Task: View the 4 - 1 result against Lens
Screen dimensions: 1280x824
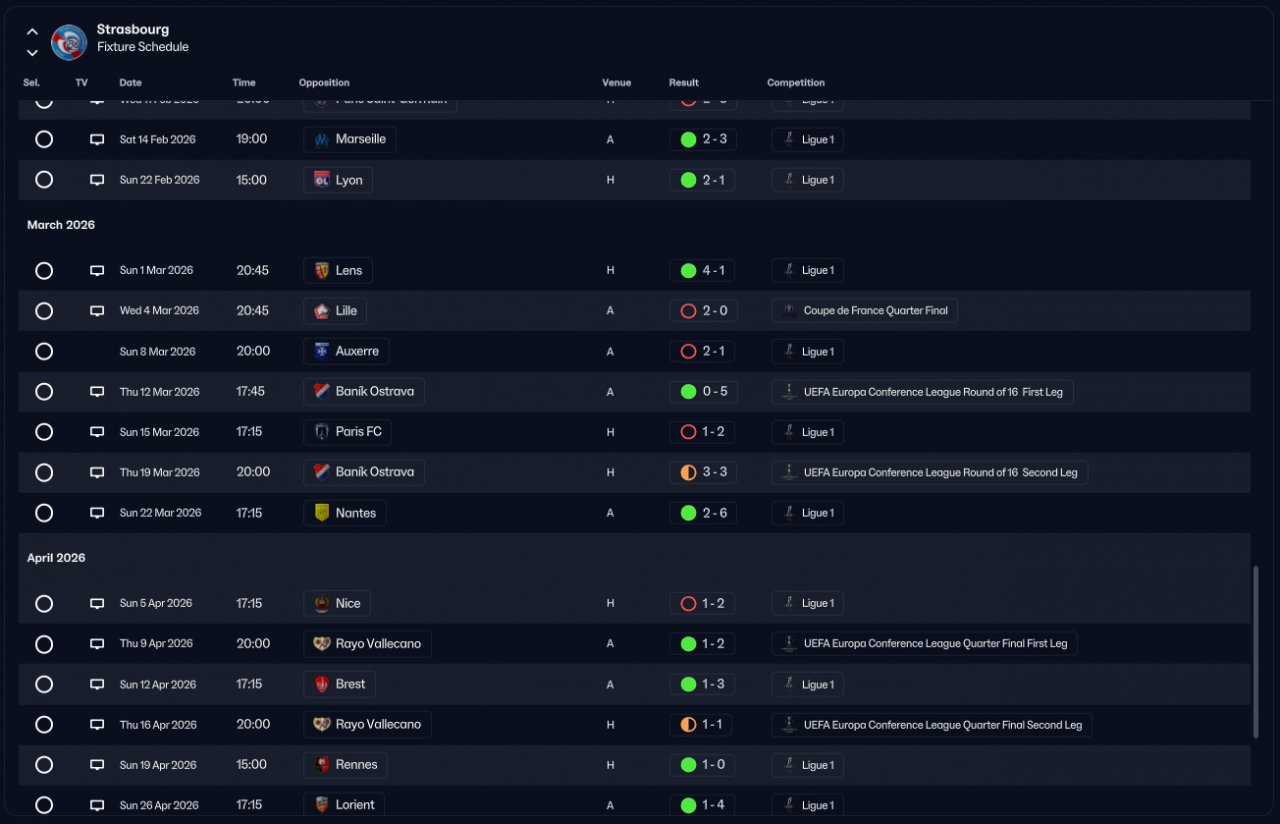Action: [703, 270]
